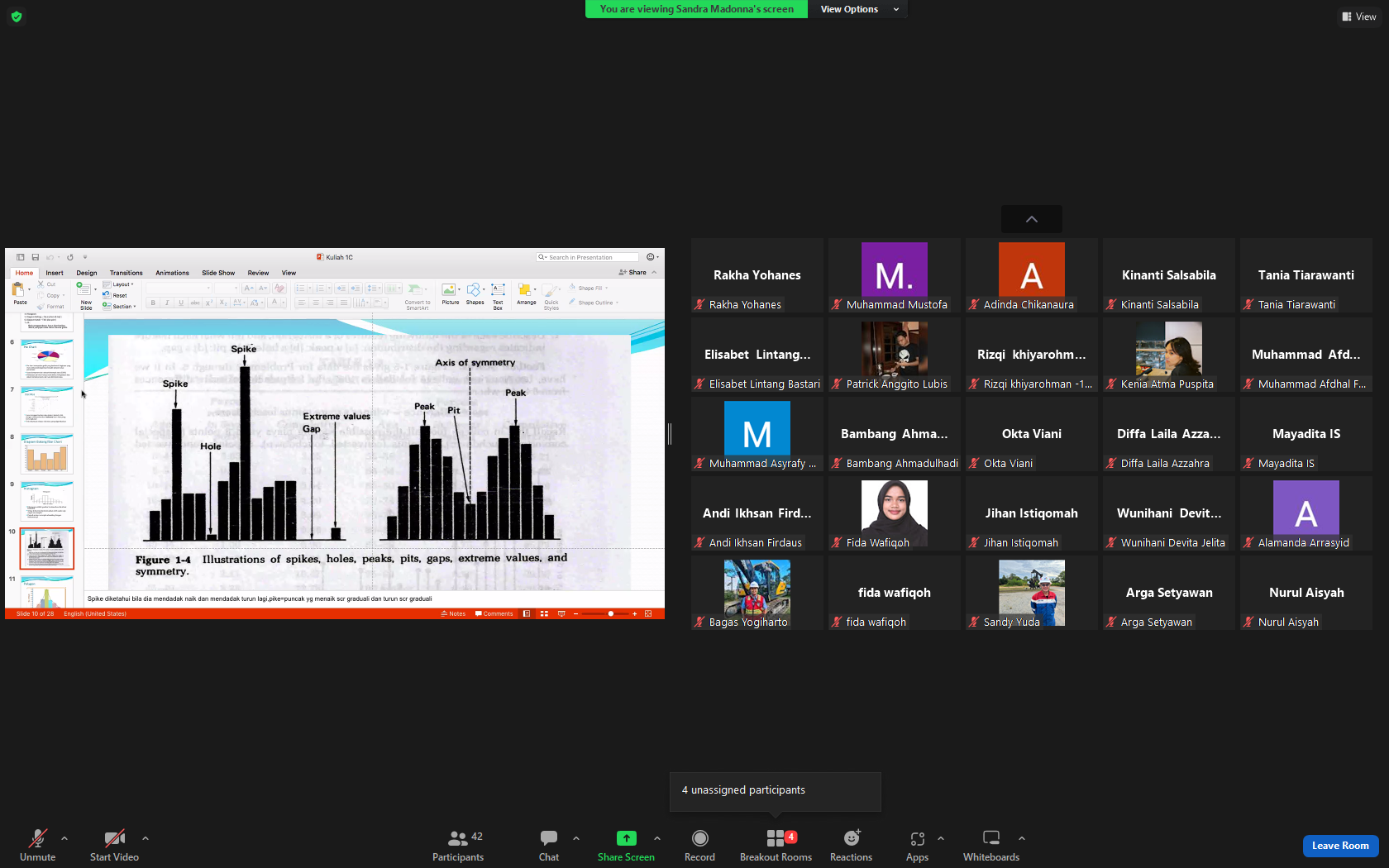Open Whiteboards

coord(991,845)
